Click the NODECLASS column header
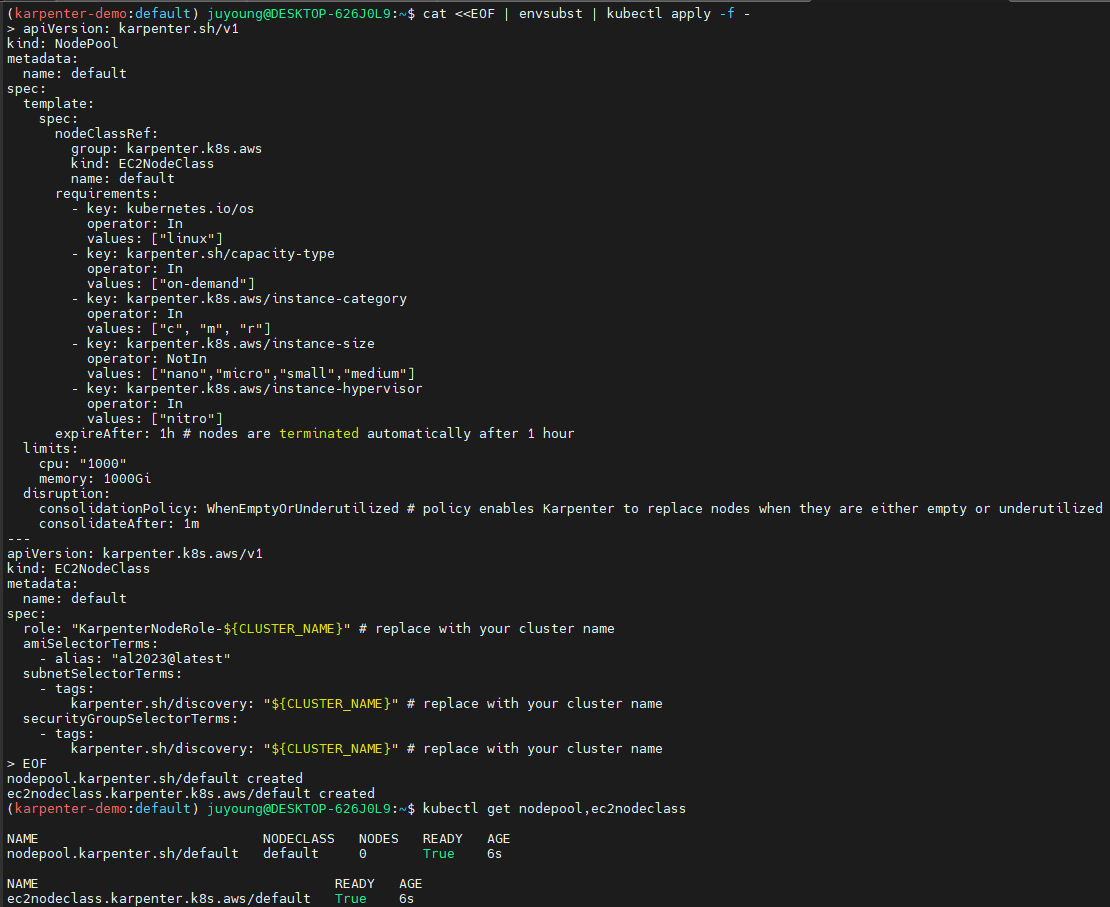Image resolution: width=1110 pixels, height=907 pixels. pyautogui.click(x=299, y=839)
